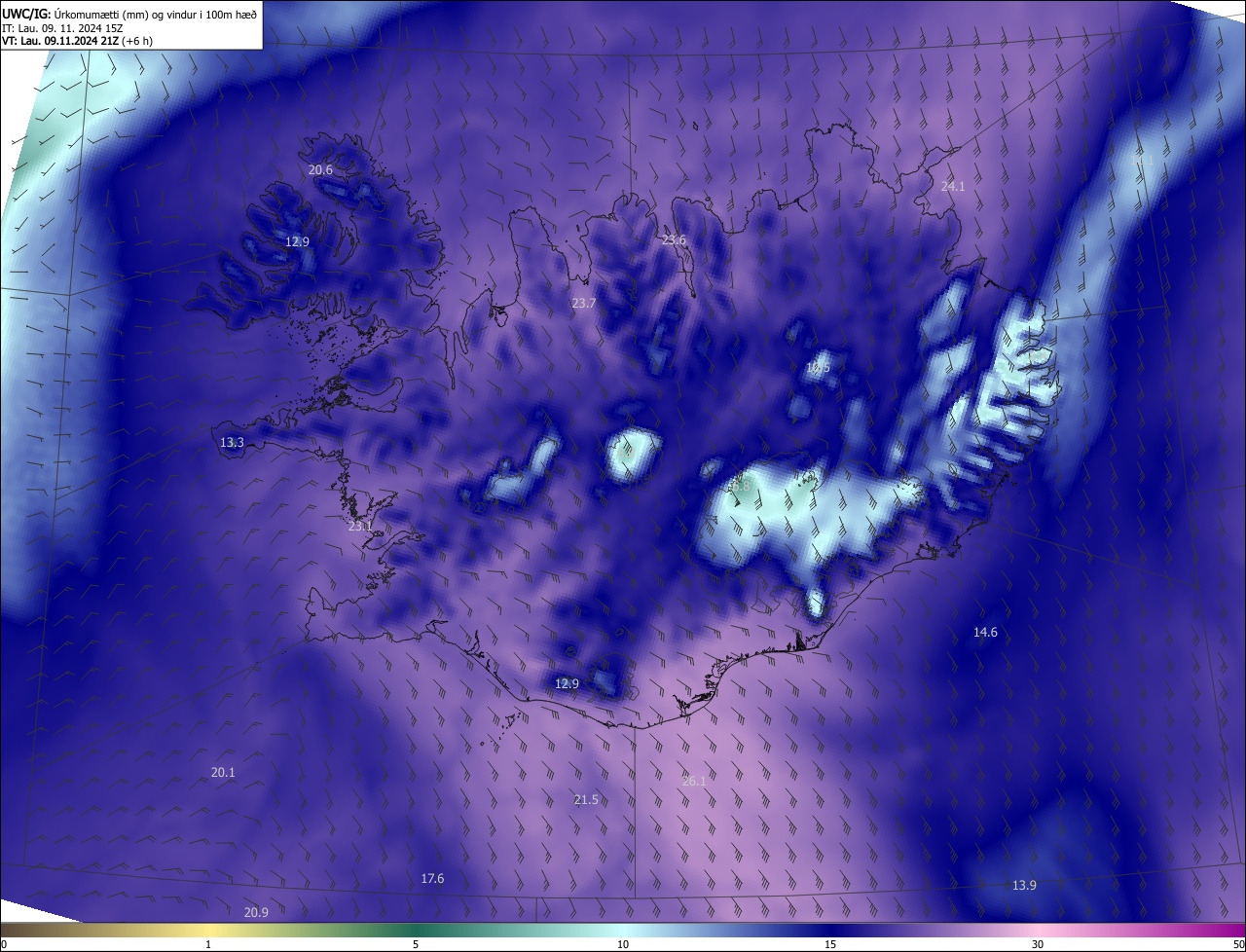The height and width of the screenshot is (952, 1246).
Task: Click the 20.1 value over the southwest ocean
Action: (x=223, y=773)
